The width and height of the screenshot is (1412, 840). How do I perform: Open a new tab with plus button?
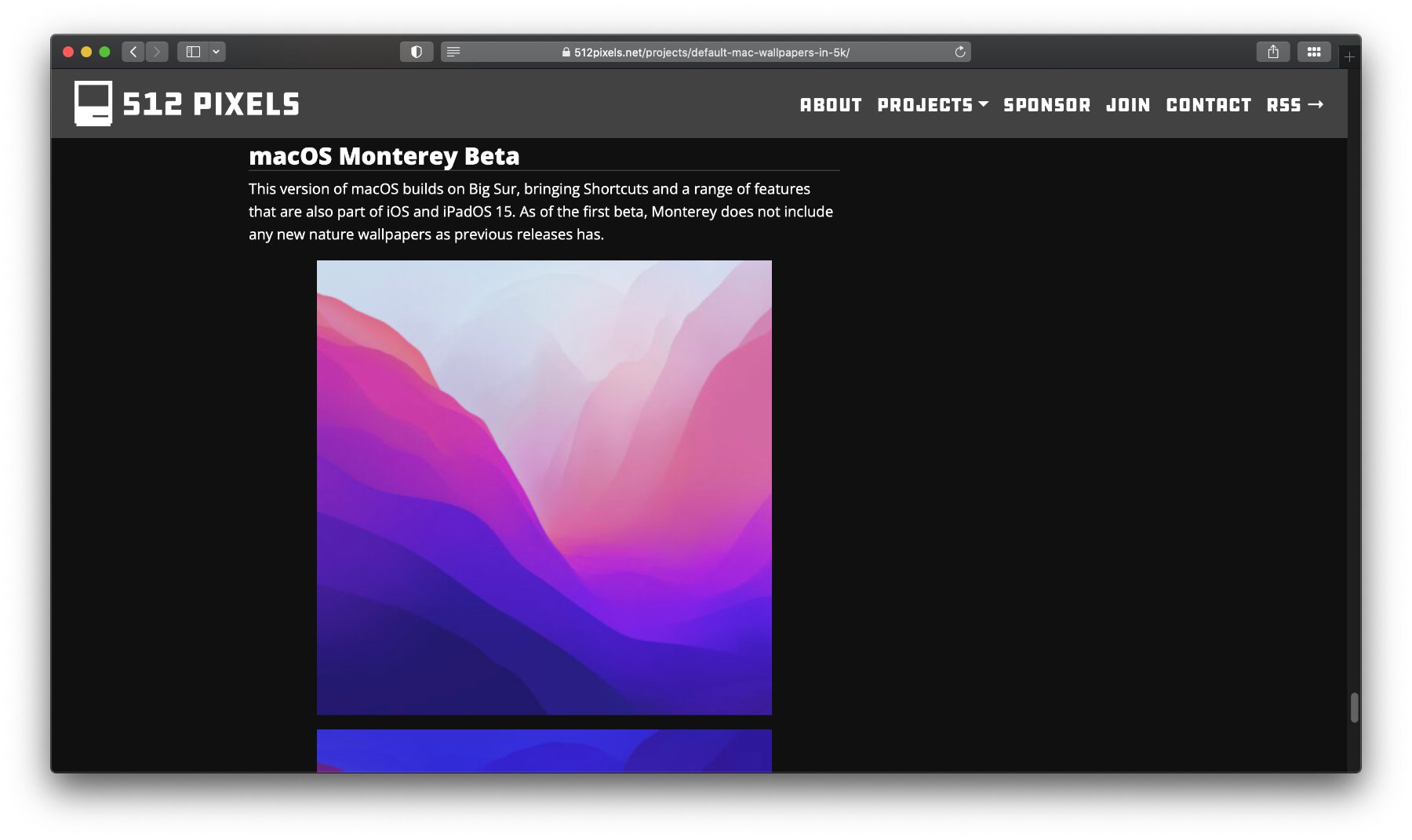point(1349,56)
